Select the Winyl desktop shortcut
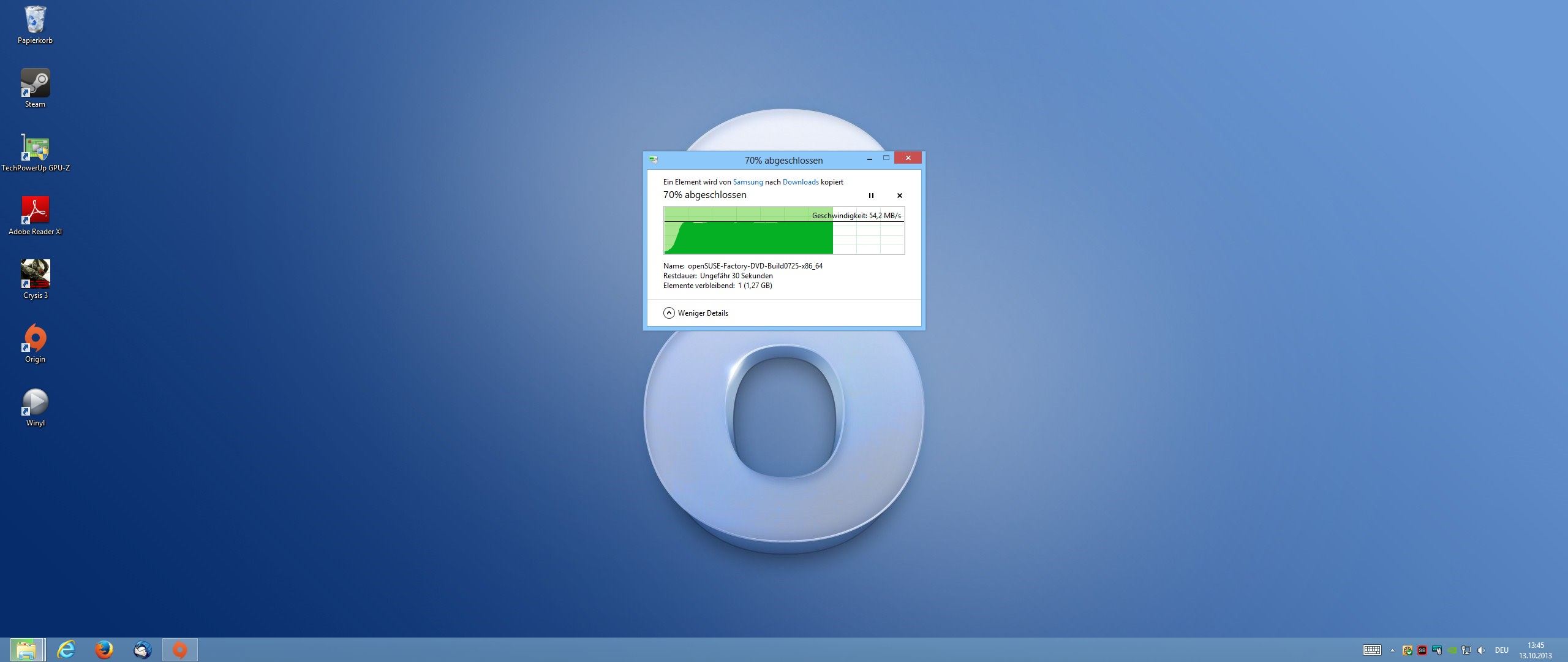Viewport: 1568px width, 662px height. [x=35, y=407]
